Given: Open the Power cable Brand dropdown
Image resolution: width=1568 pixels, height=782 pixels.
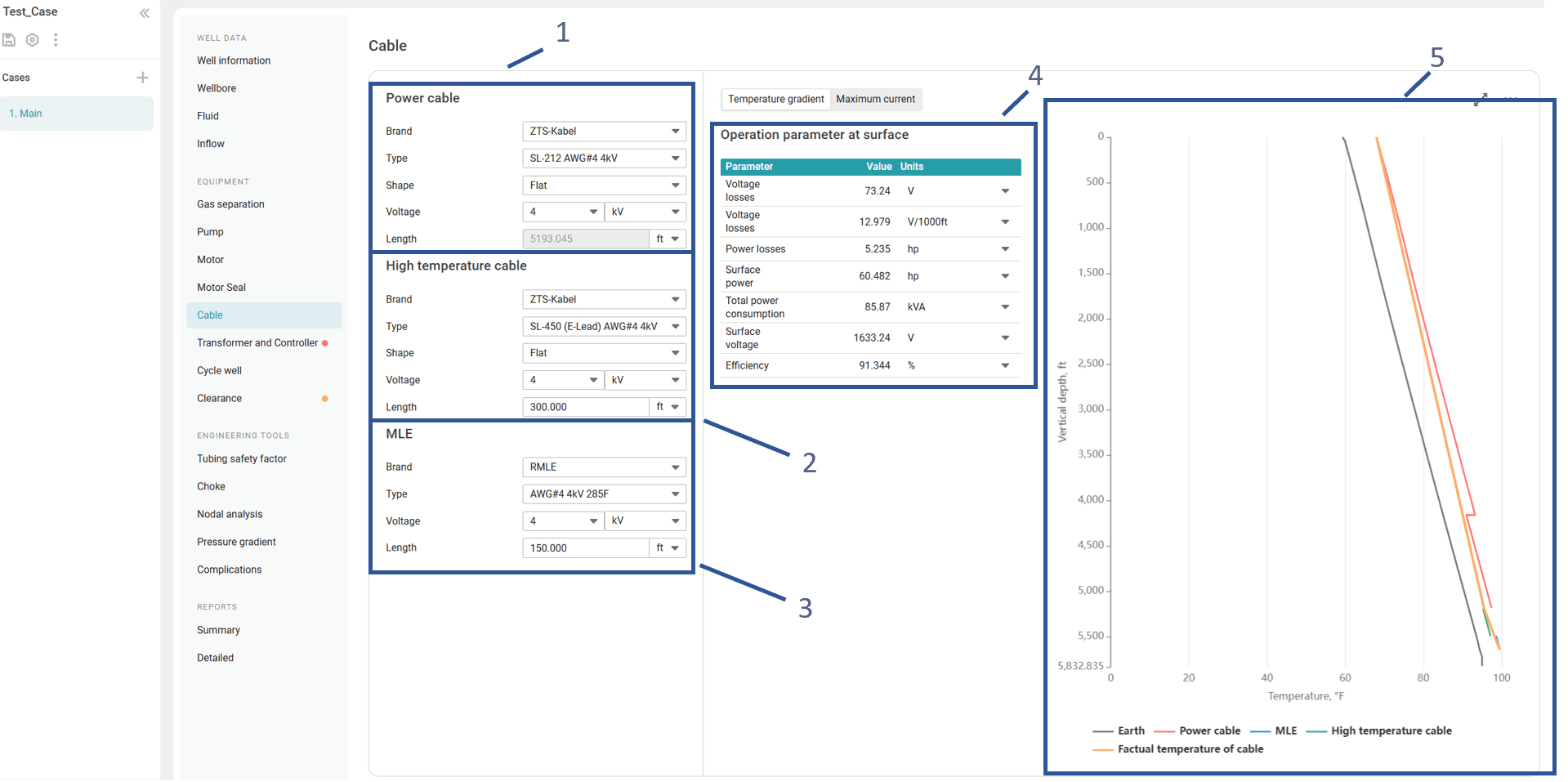Looking at the screenshot, I should (x=603, y=132).
